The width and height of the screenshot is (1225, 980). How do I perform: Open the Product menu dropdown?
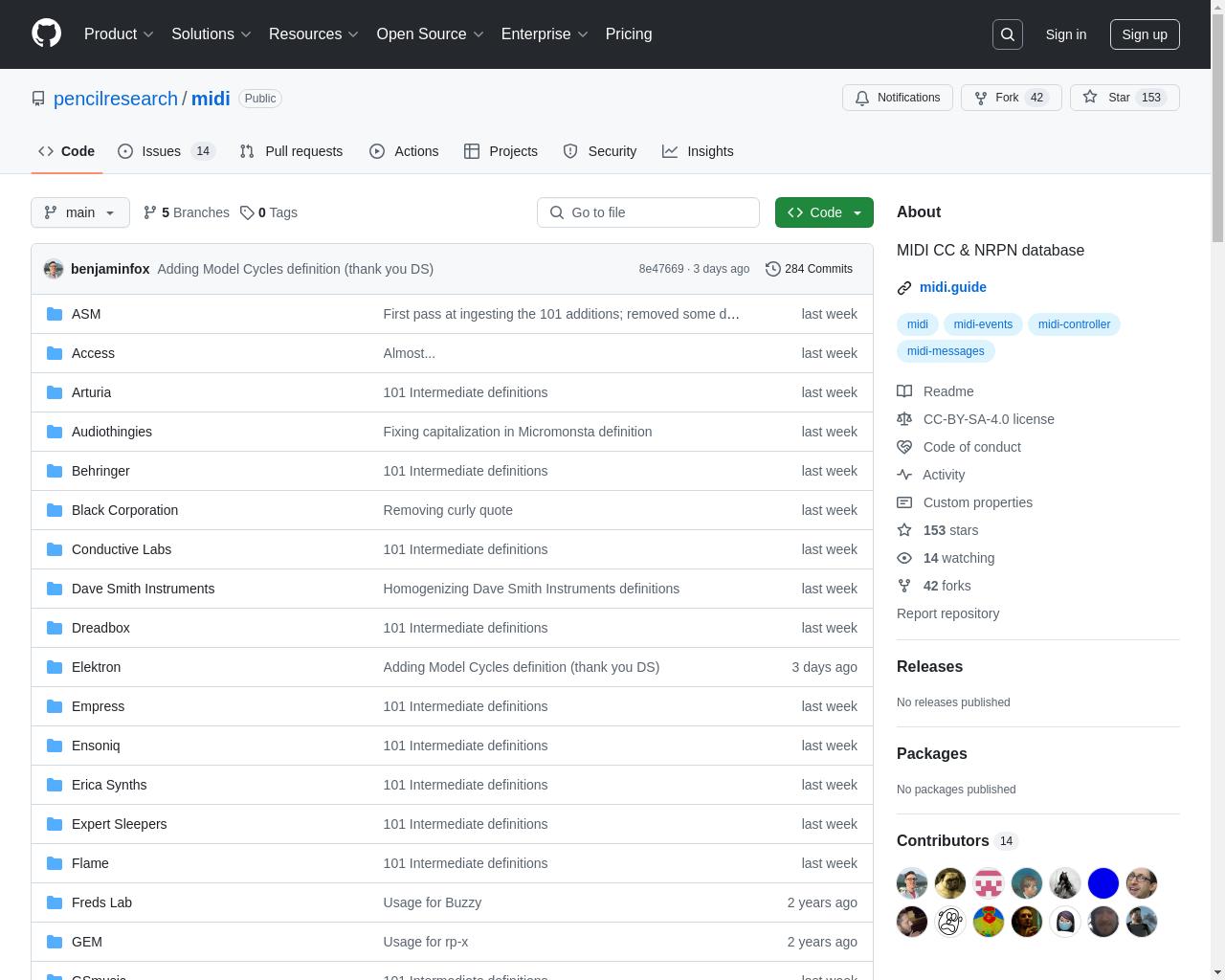click(119, 34)
